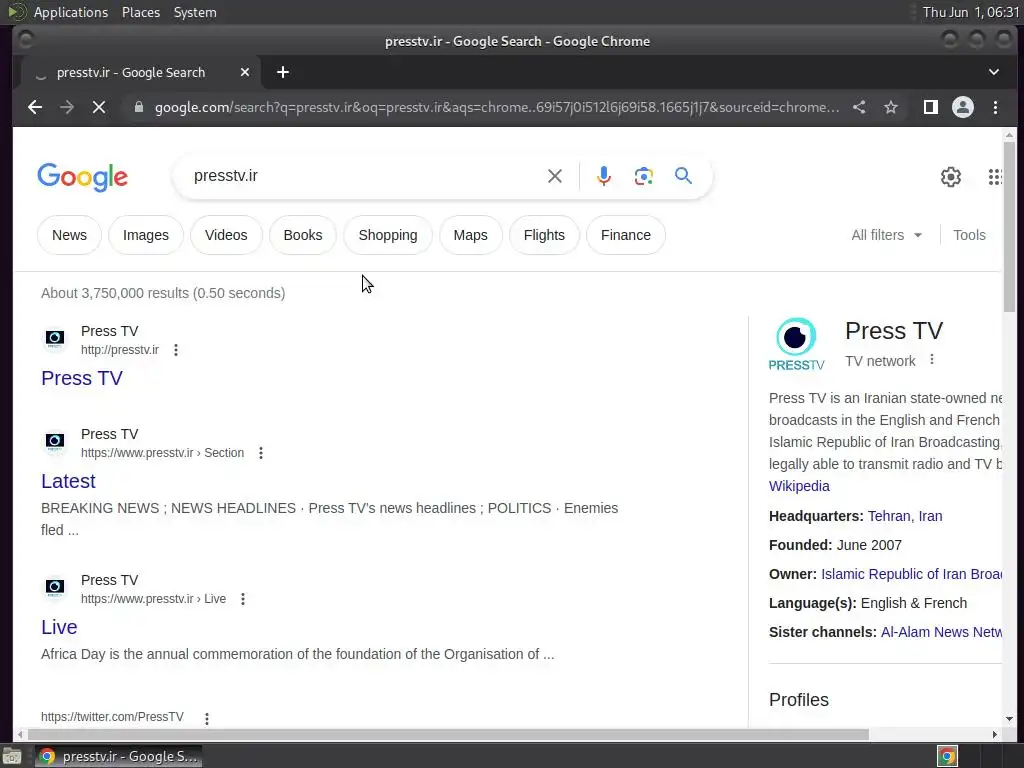Click the vertical scrollbar thumb

pos(1009,227)
